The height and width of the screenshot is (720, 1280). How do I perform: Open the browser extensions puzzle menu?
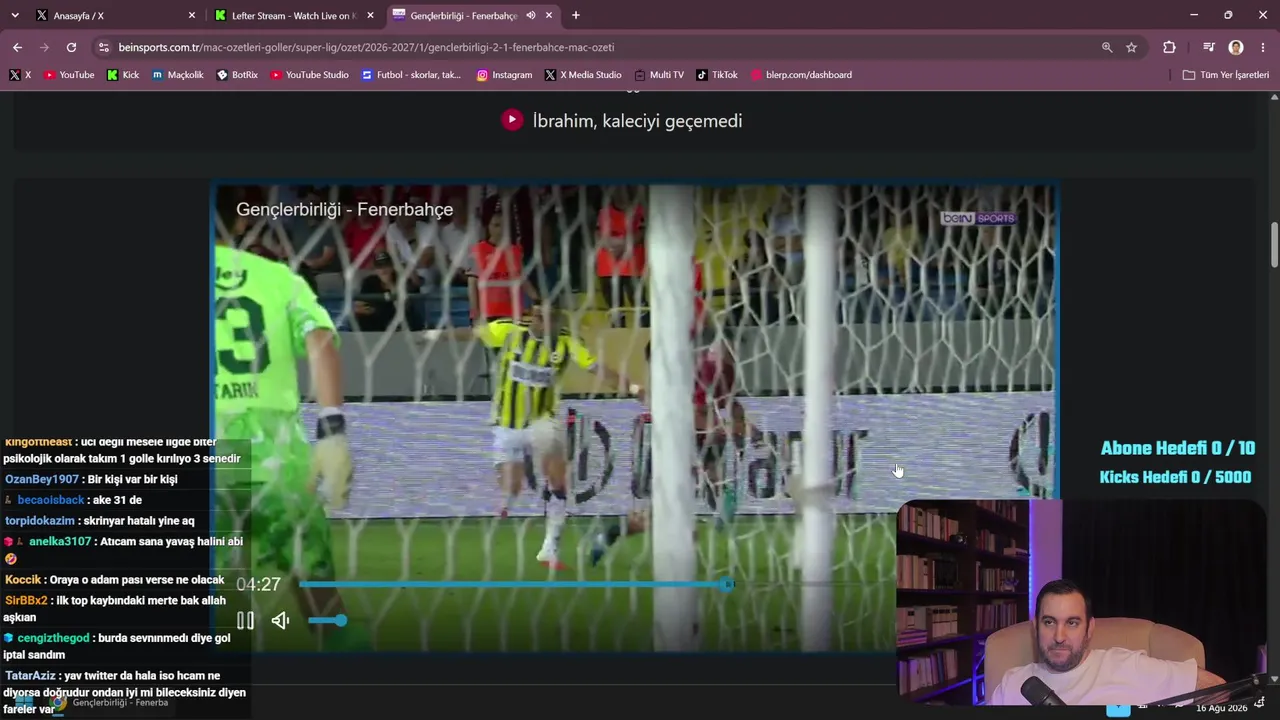coord(1169,47)
